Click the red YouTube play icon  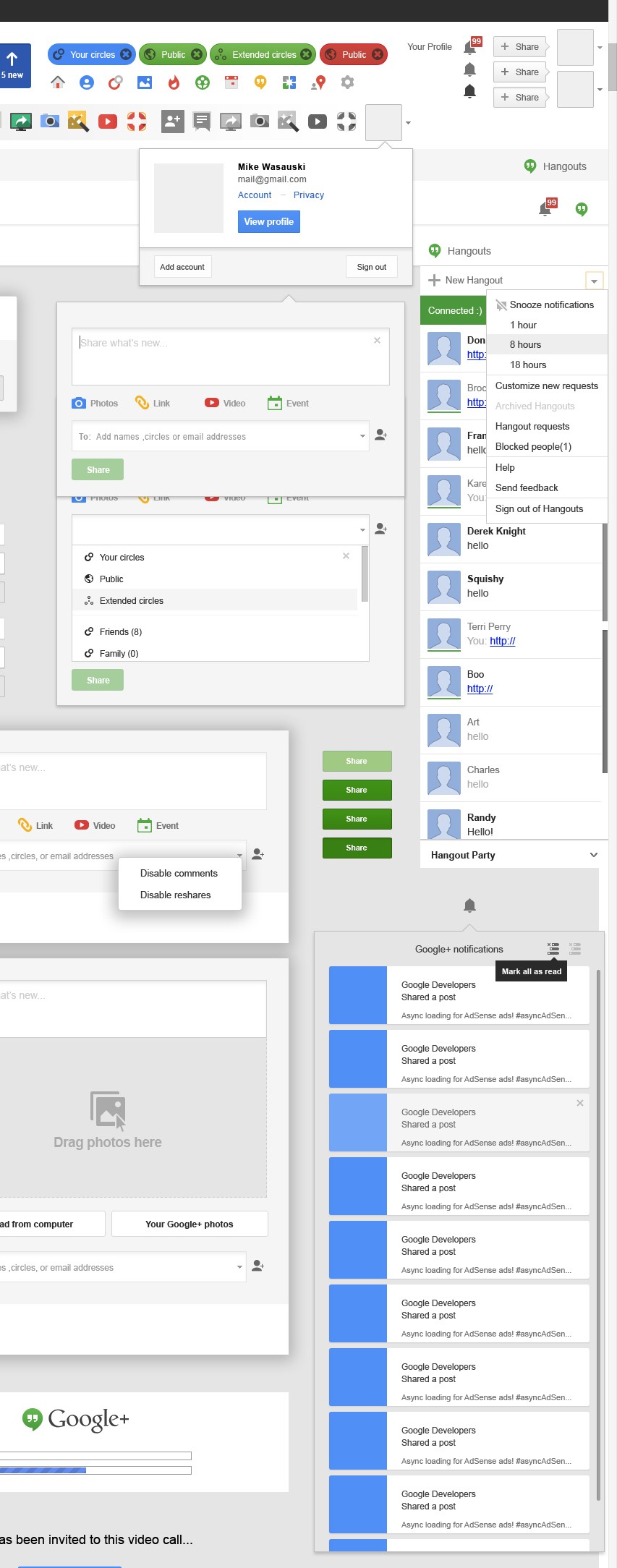point(108,122)
